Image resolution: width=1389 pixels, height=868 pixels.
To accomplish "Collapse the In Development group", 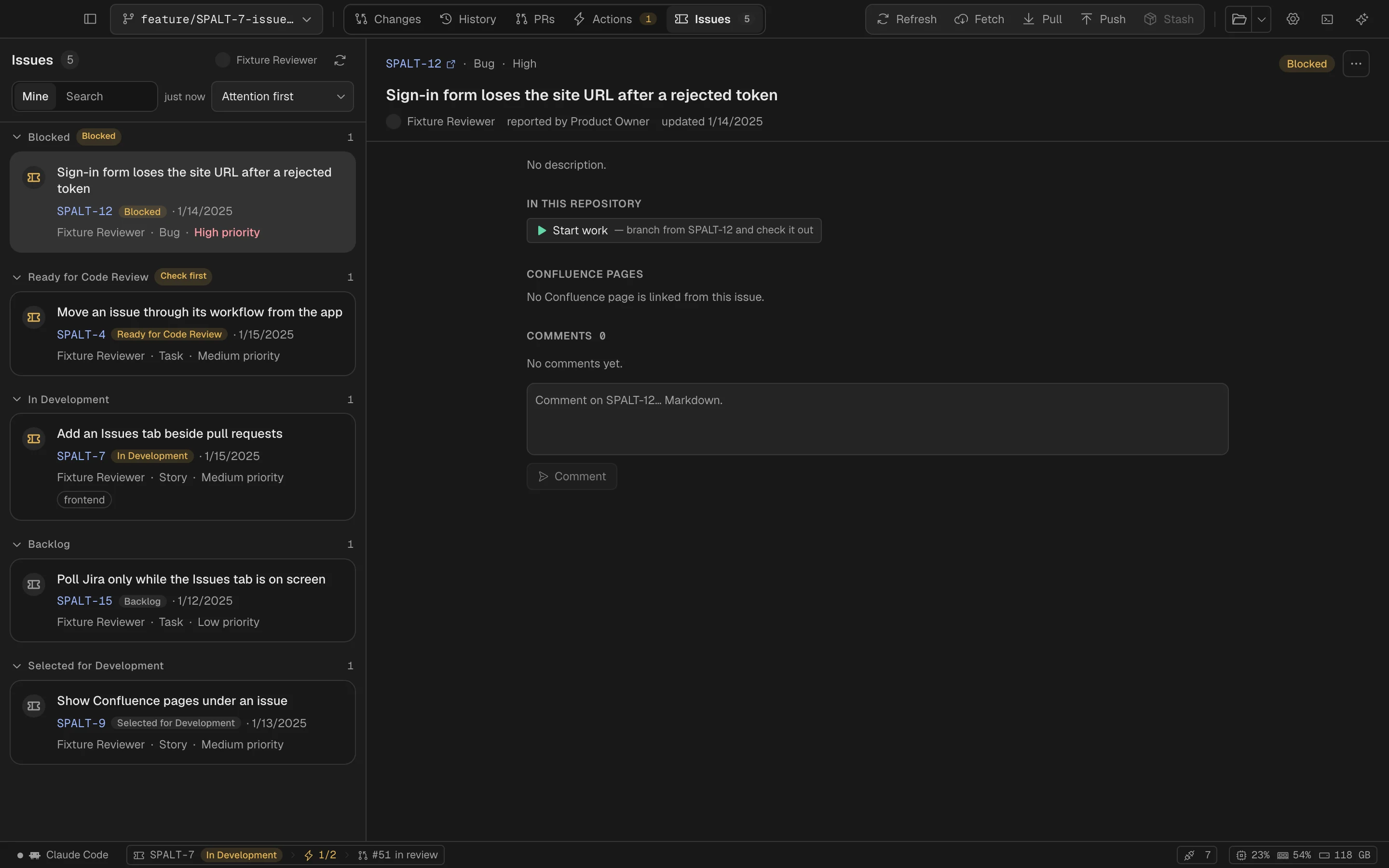I will [x=17, y=400].
